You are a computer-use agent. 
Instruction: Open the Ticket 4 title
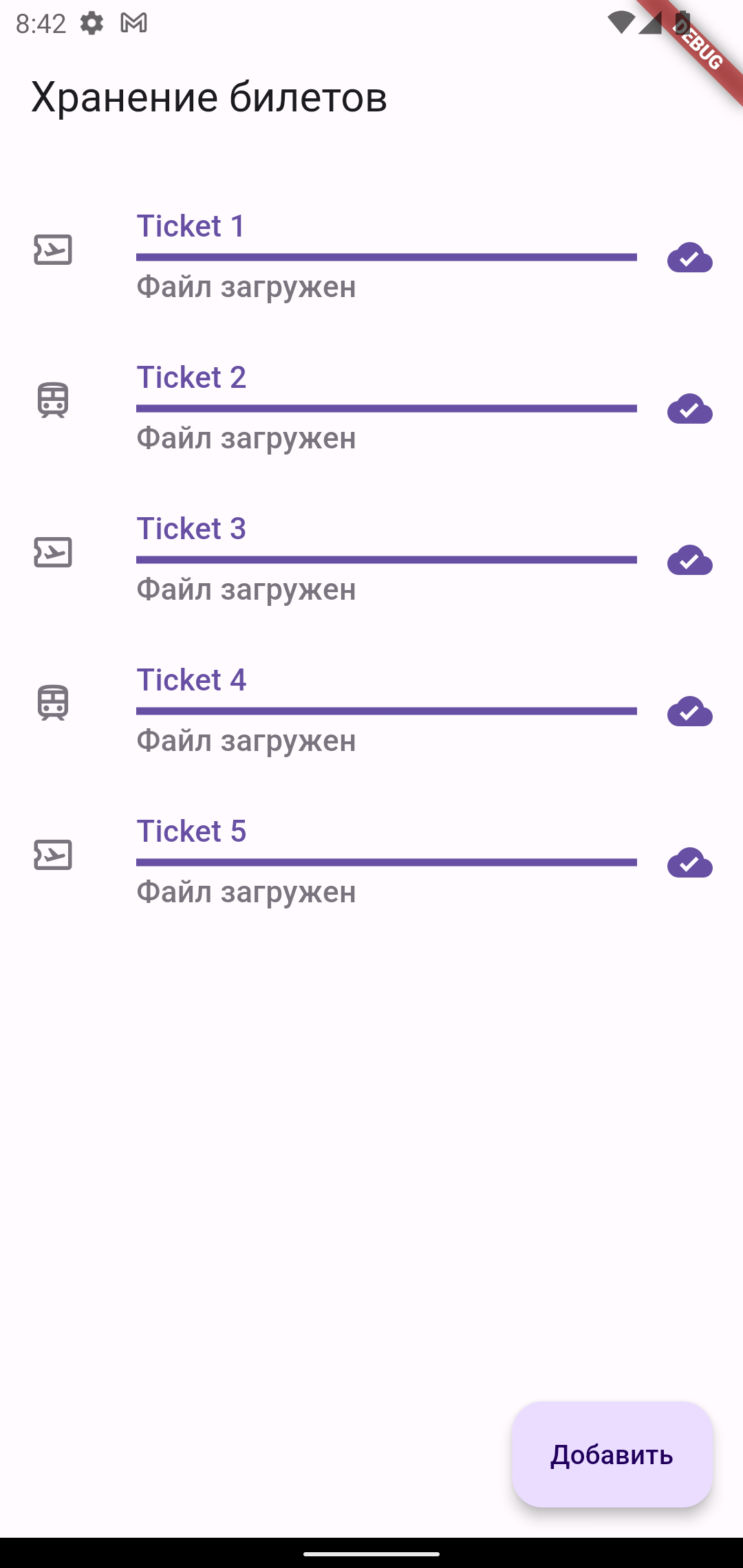pyautogui.click(x=191, y=680)
